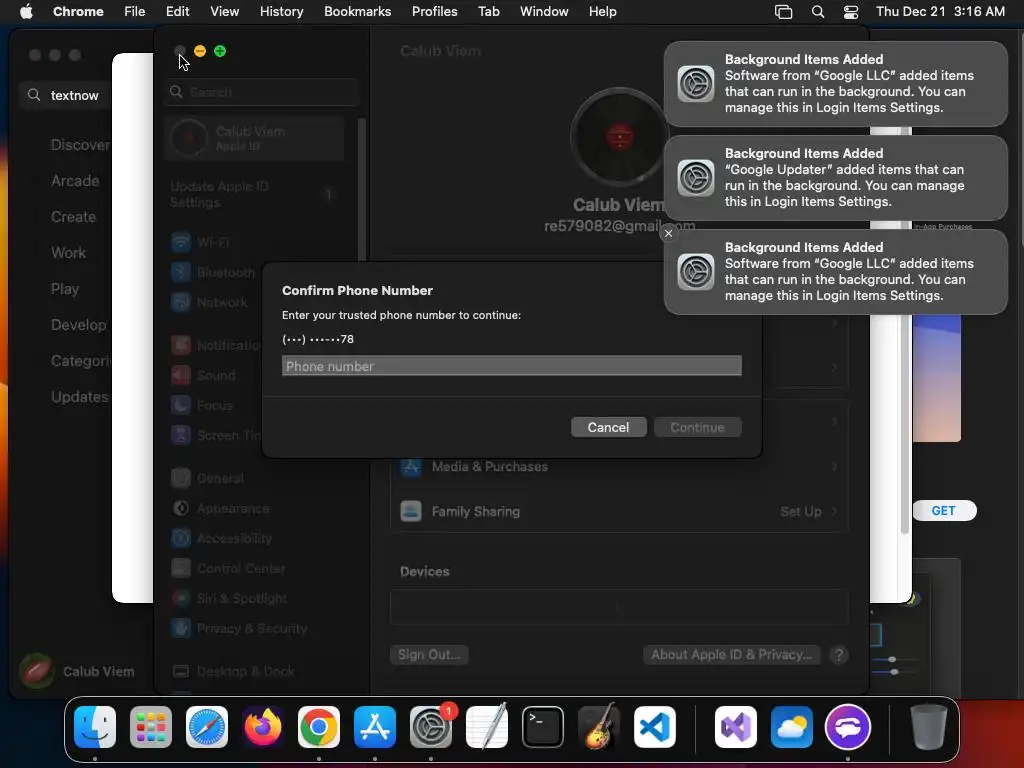1024x768 pixels.
Task: Open the Bookmarks menu
Action: point(357,11)
